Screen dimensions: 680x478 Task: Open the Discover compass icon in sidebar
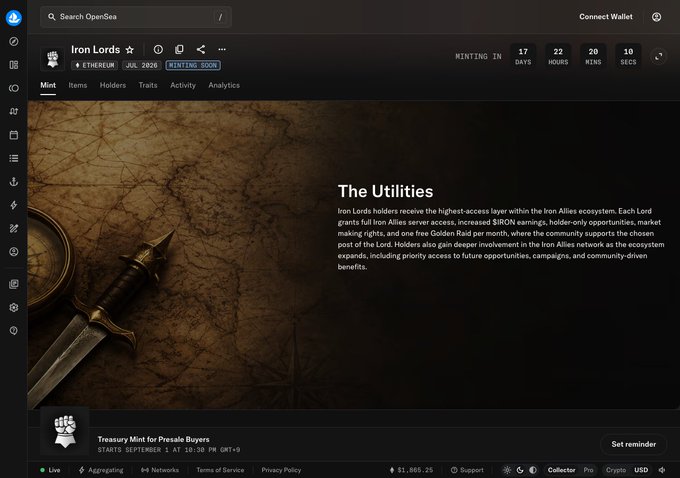pyautogui.click(x=13, y=42)
